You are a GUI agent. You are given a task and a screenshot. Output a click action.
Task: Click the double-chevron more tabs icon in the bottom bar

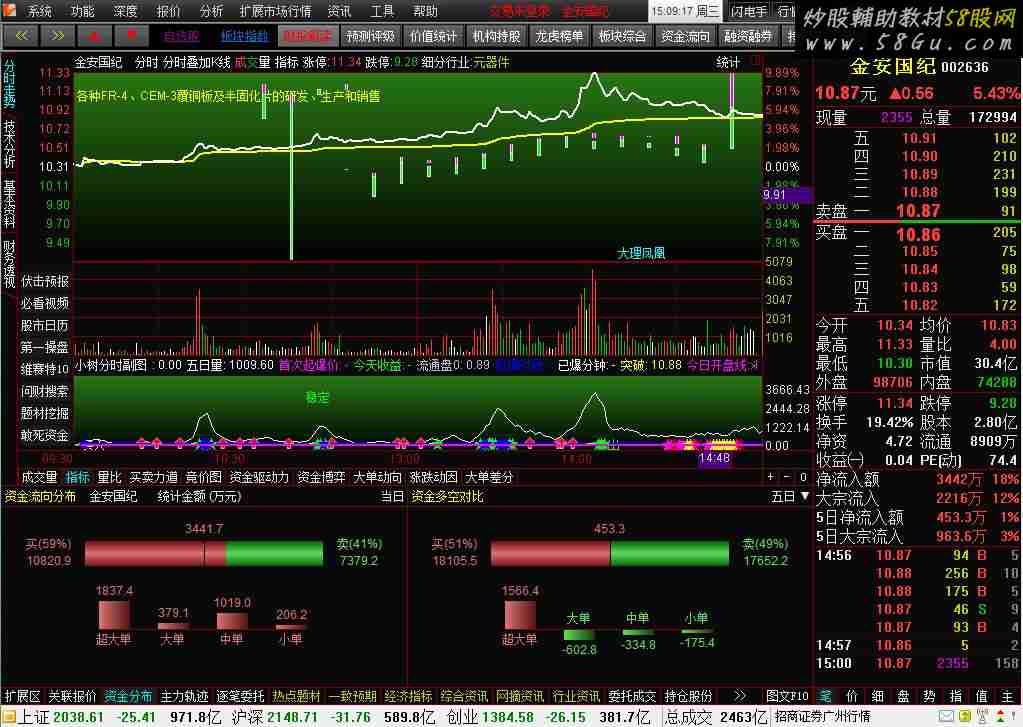[740, 696]
